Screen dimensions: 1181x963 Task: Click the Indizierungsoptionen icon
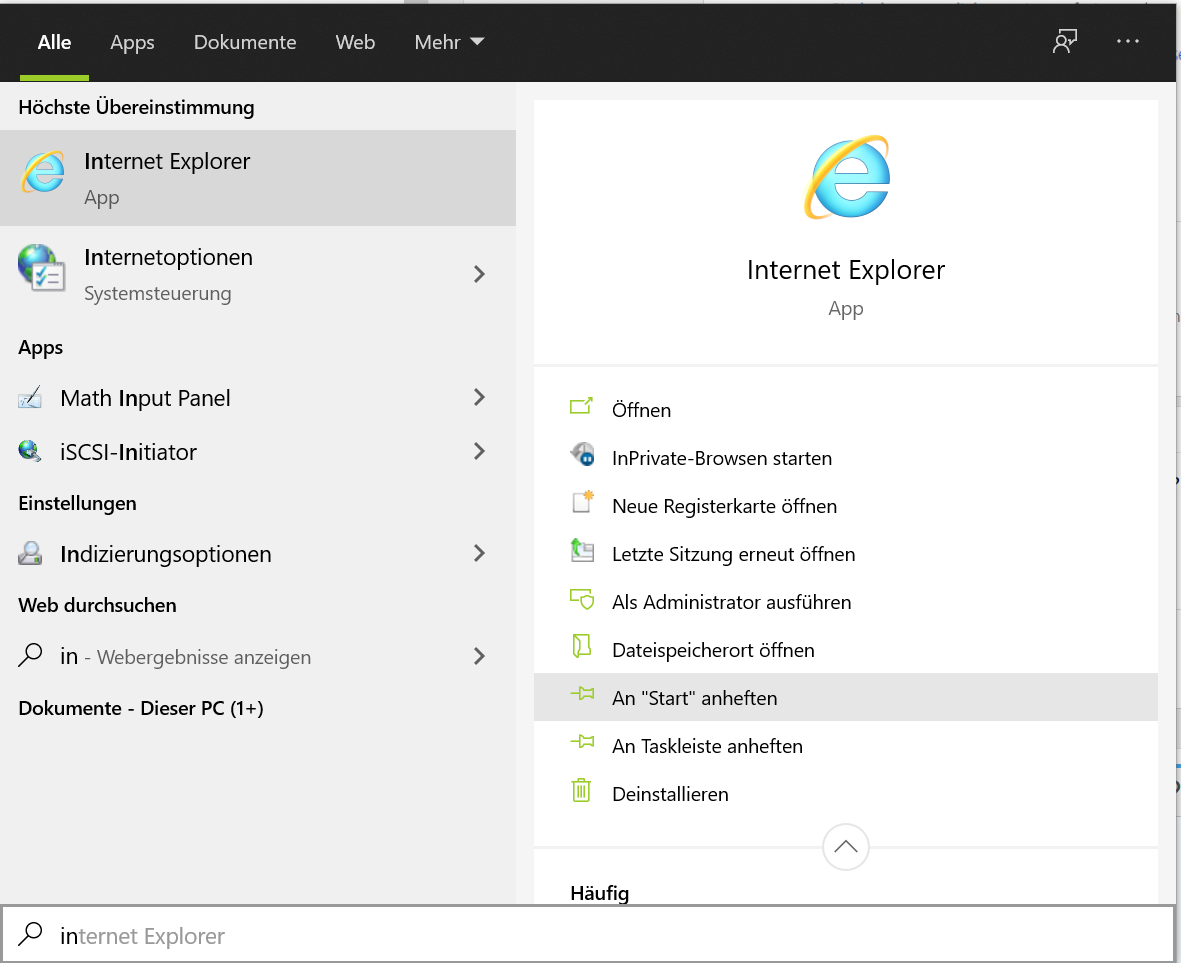[30, 553]
